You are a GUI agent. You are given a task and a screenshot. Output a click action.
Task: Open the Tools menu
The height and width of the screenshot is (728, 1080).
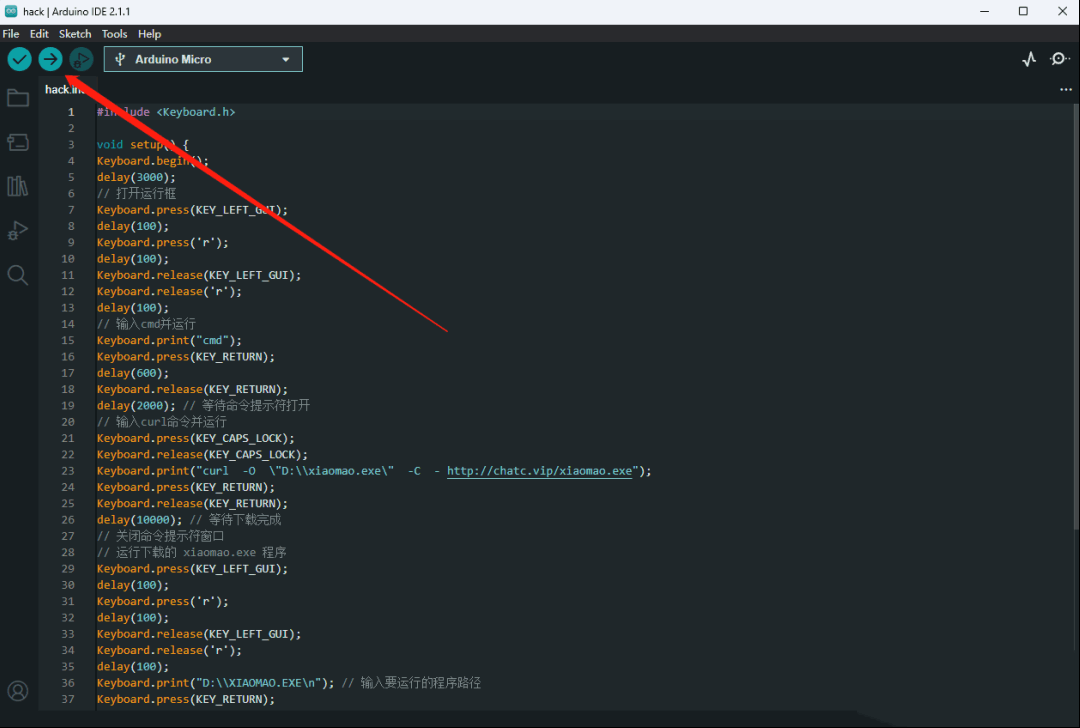pyautogui.click(x=114, y=34)
